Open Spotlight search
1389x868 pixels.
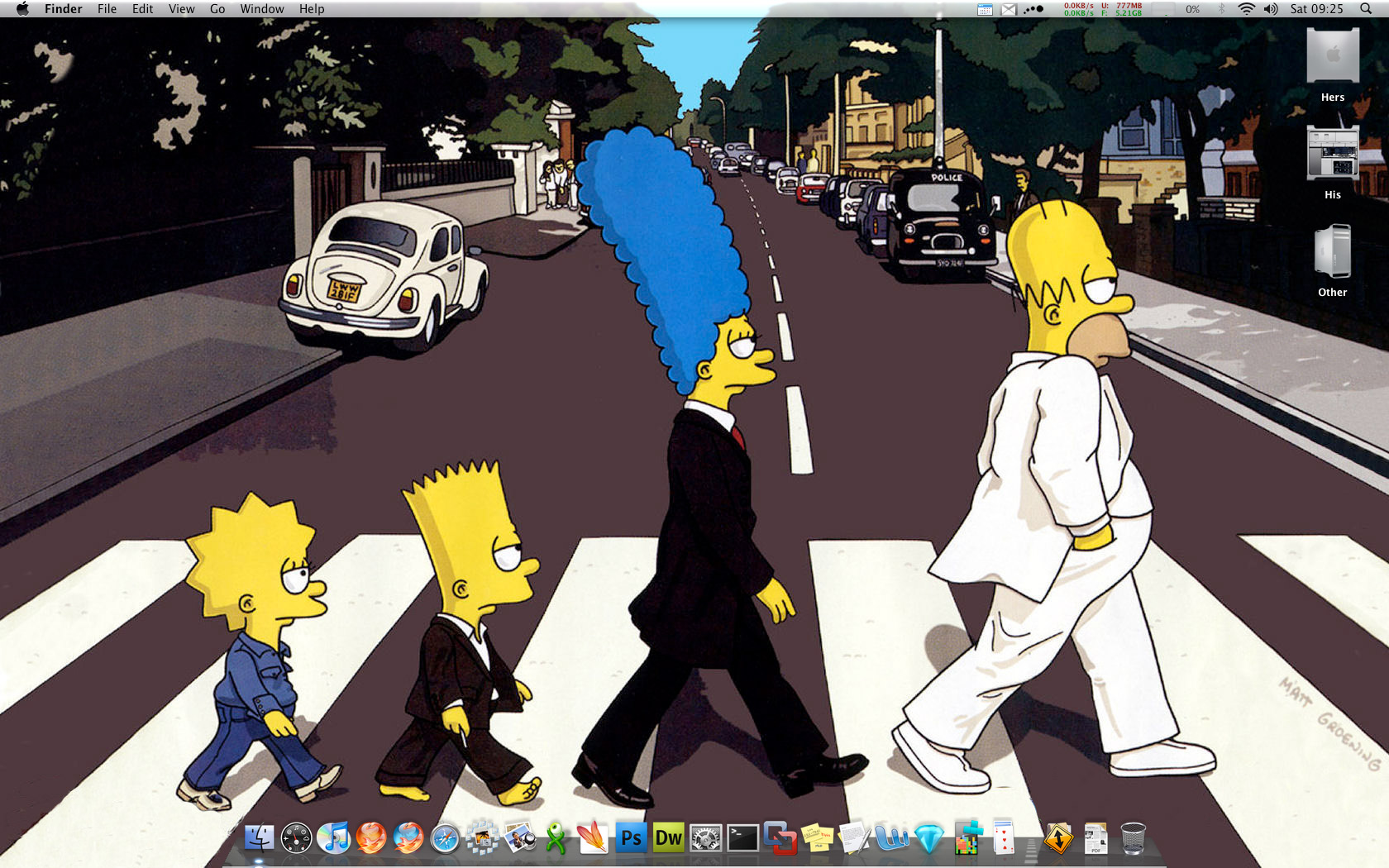click(x=1366, y=9)
